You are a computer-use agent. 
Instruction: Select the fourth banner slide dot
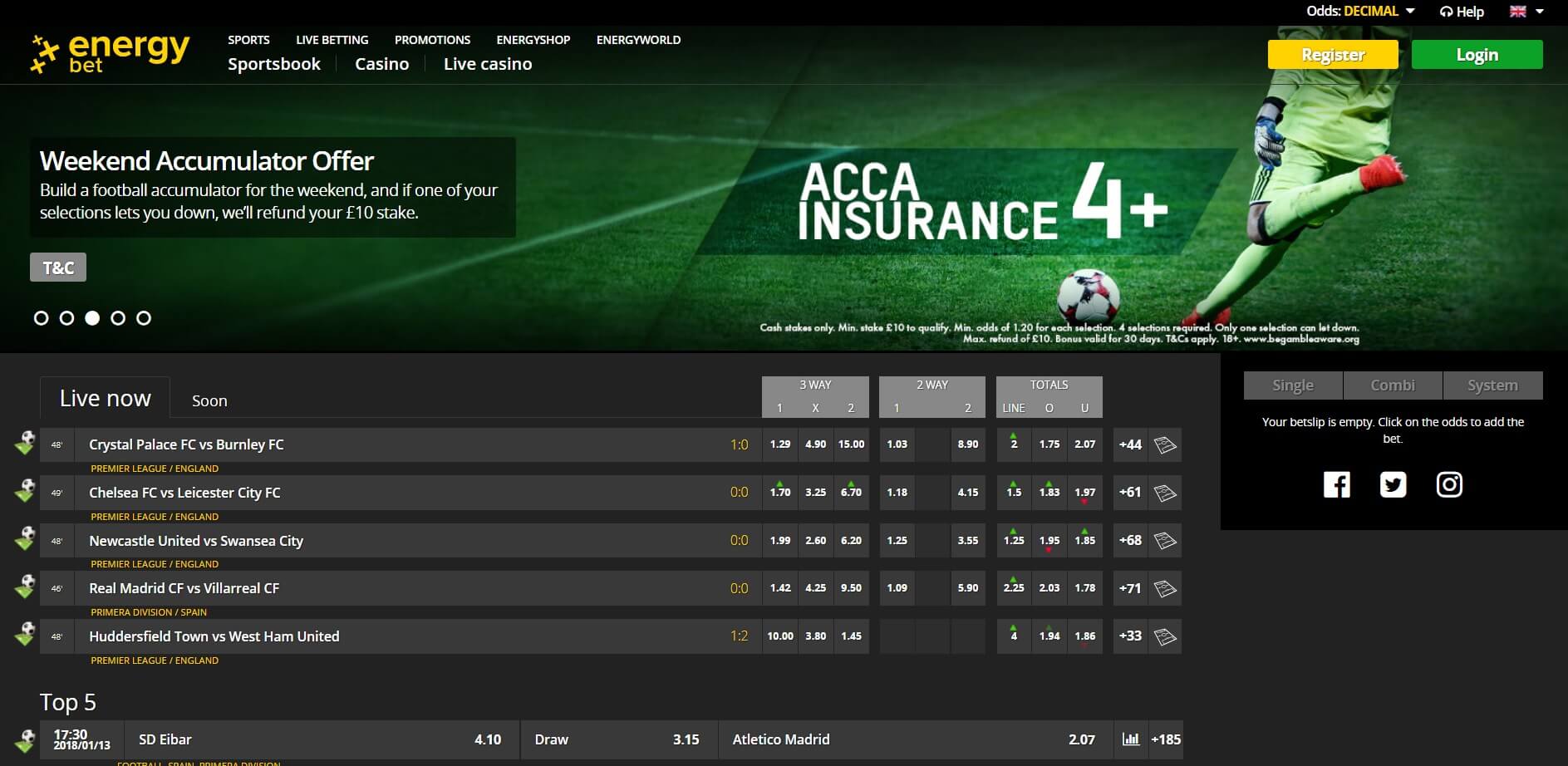118,318
